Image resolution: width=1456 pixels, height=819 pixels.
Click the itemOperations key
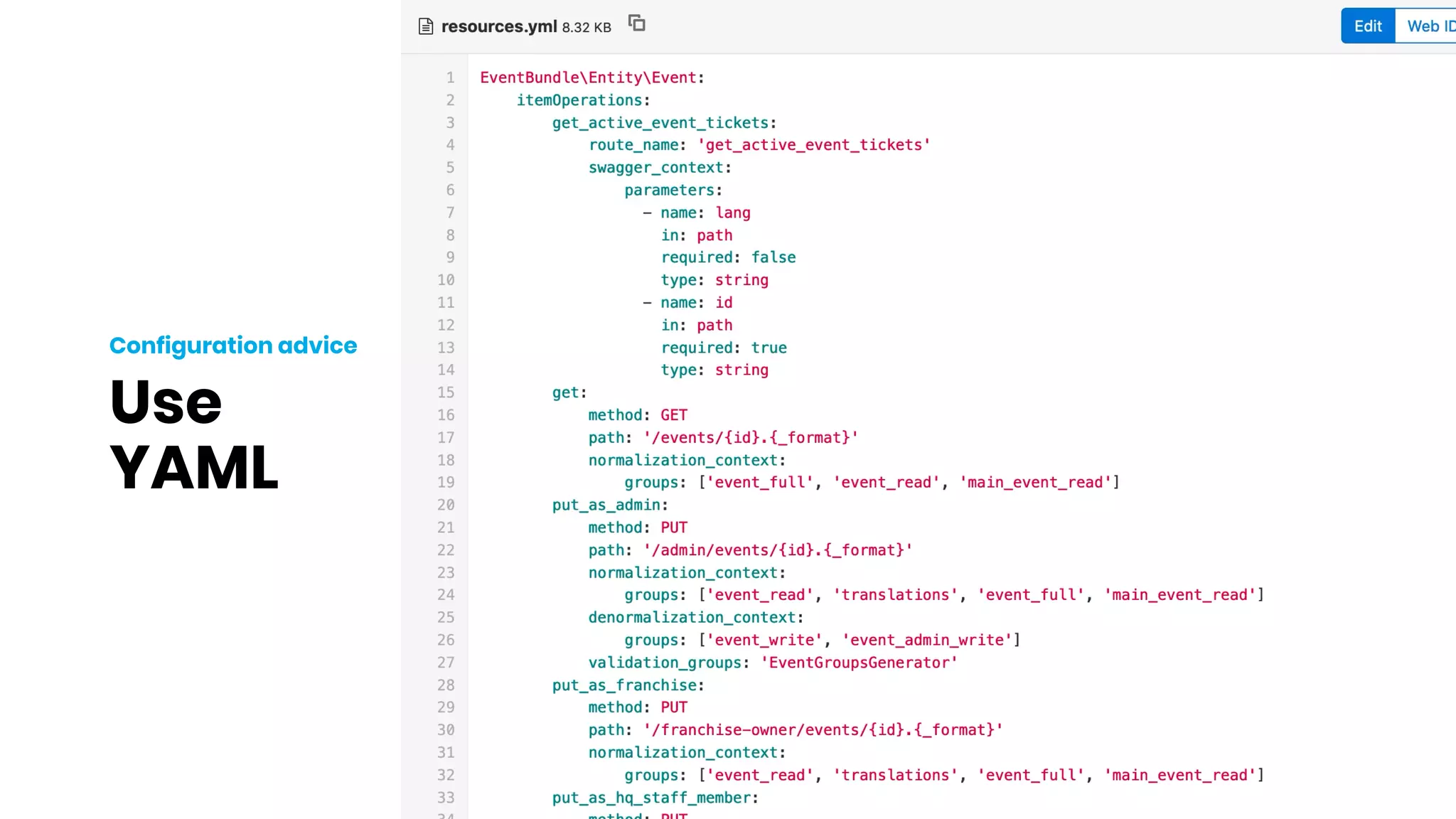tap(579, 100)
